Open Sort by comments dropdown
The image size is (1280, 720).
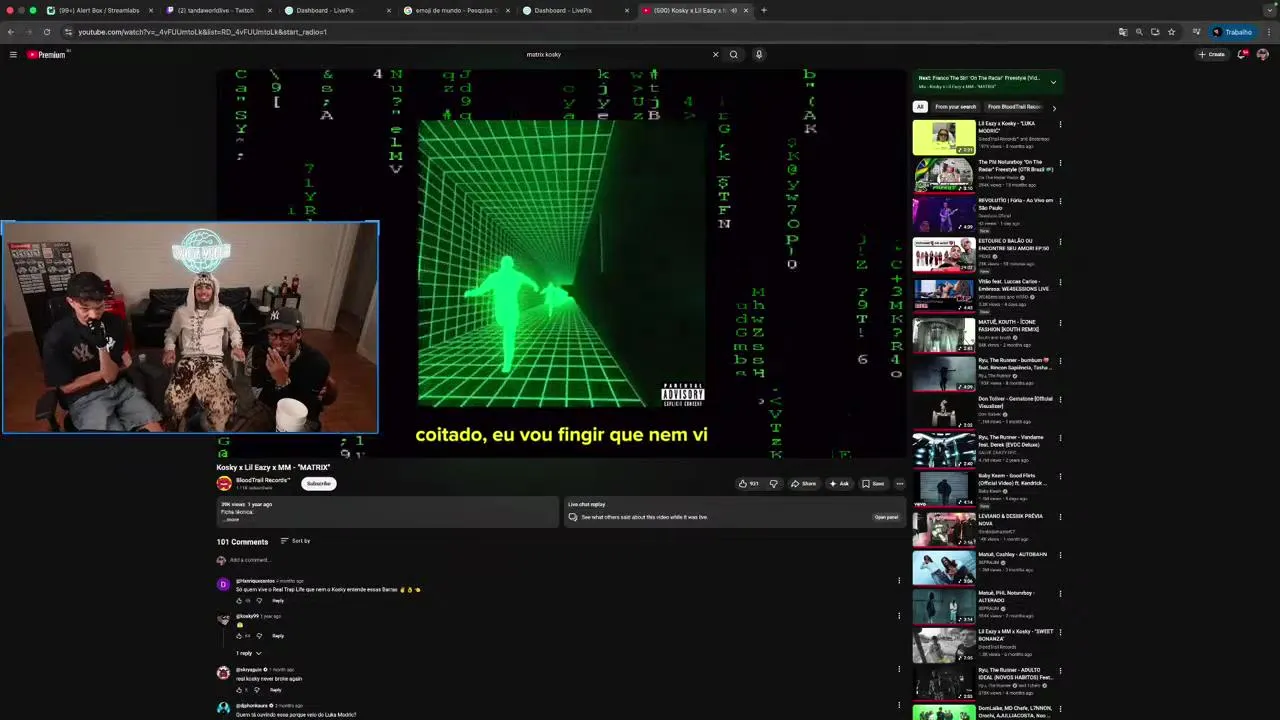coord(295,541)
